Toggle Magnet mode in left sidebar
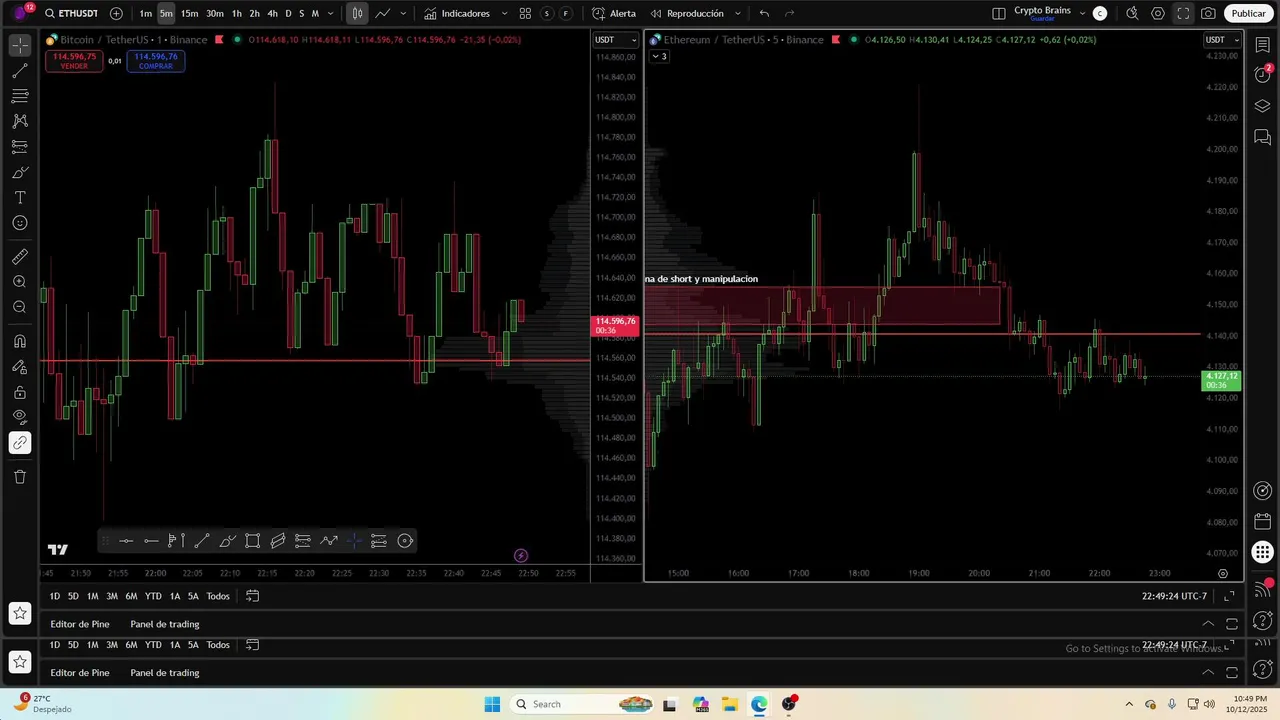This screenshot has height=720, width=1280. (x=20, y=342)
